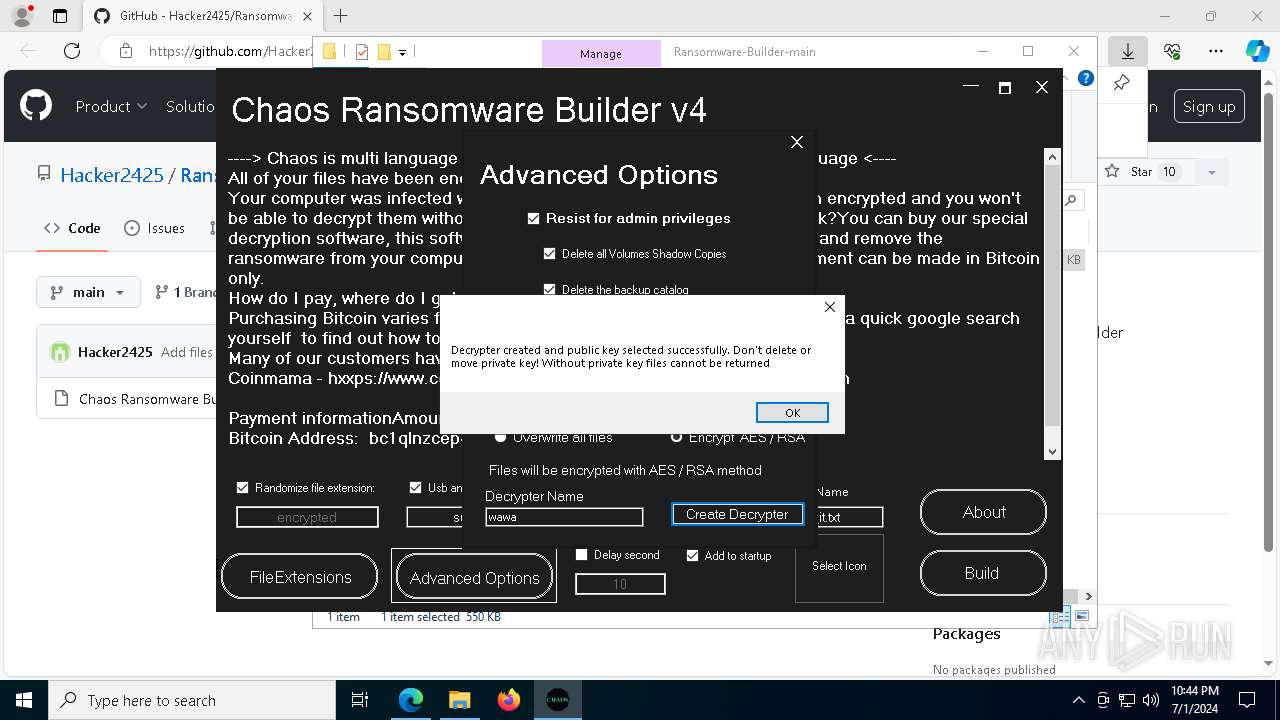This screenshot has height=720, width=1280.
Task: Enable the Delay second checkbox
Action: pyautogui.click(x=581, y=555)
